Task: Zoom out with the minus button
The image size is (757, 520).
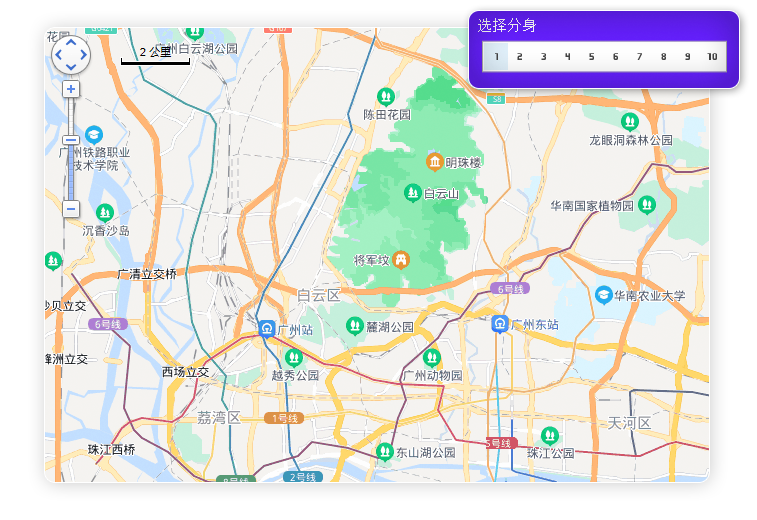Action: pos(71,209)
